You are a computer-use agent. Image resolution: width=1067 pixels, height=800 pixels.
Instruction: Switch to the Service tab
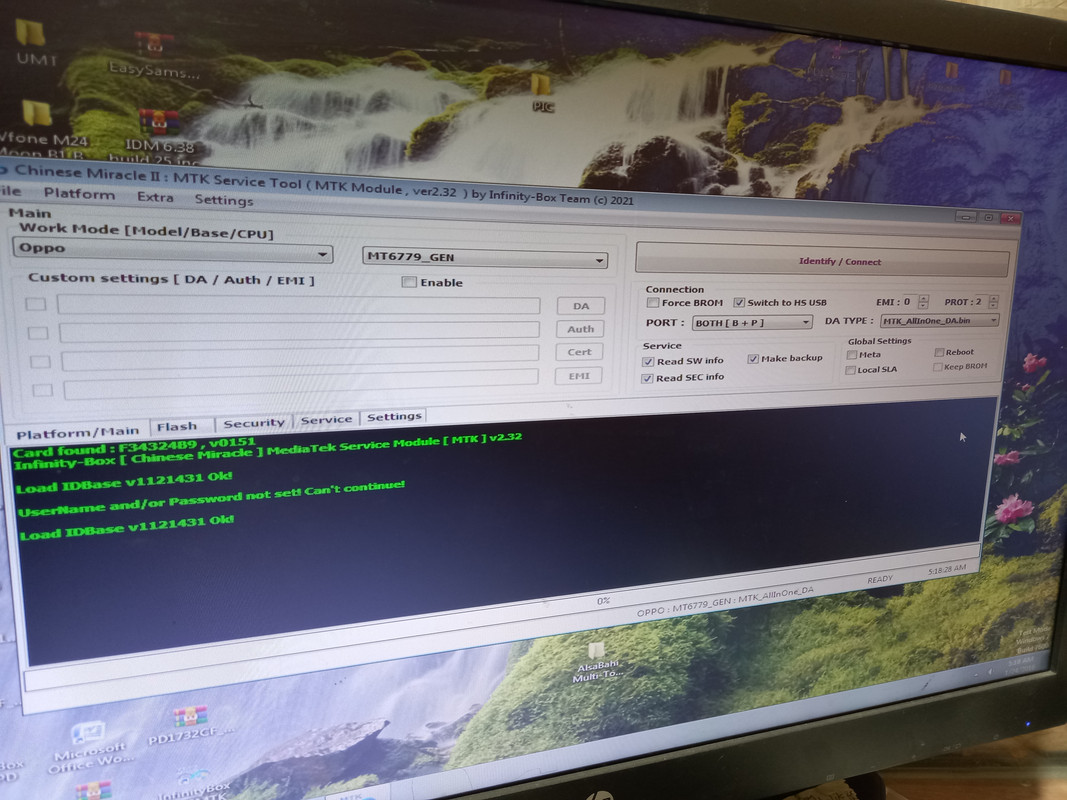[x=326, y=420]
